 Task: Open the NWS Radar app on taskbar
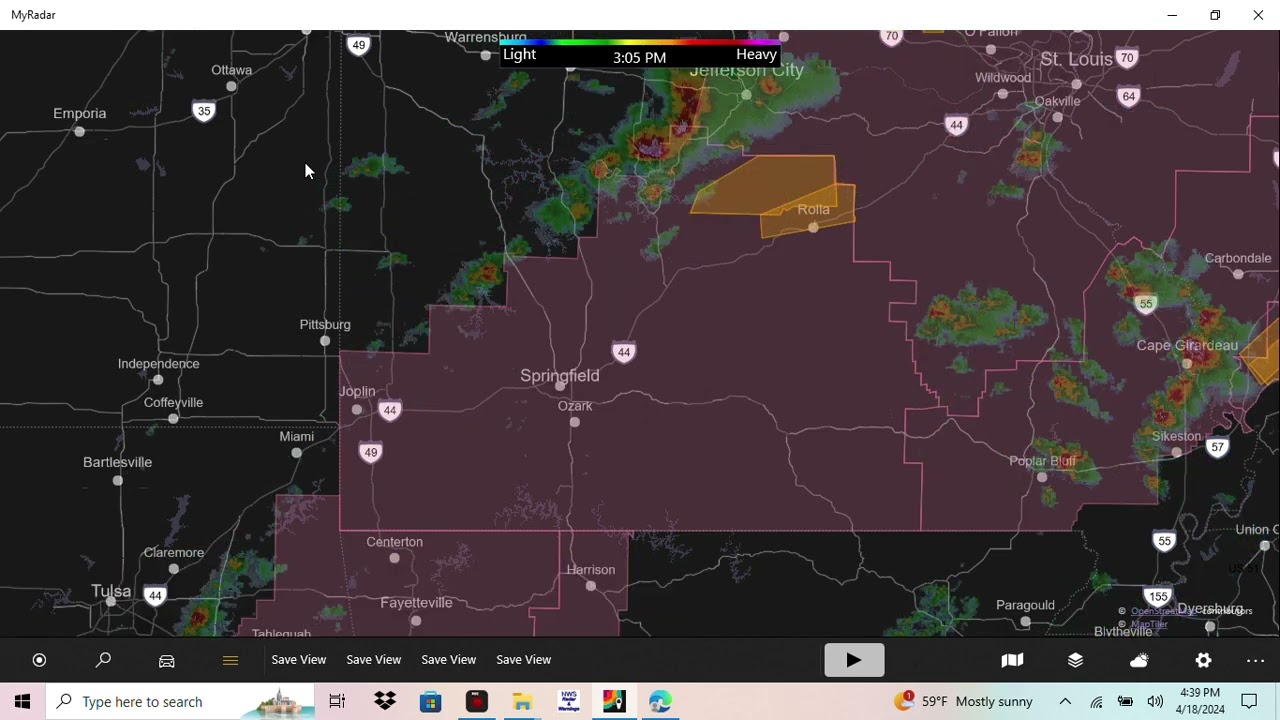click(568, 702)
